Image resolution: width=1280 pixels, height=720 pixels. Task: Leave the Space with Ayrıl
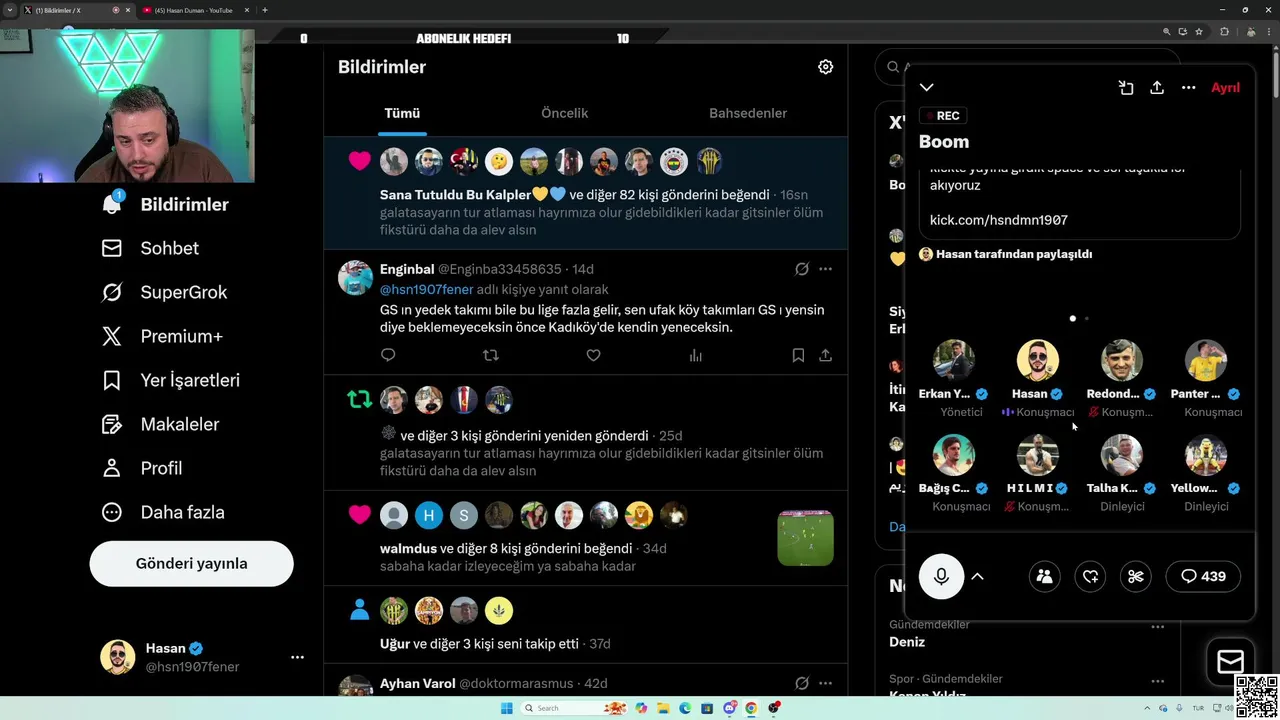(1225, 88)
